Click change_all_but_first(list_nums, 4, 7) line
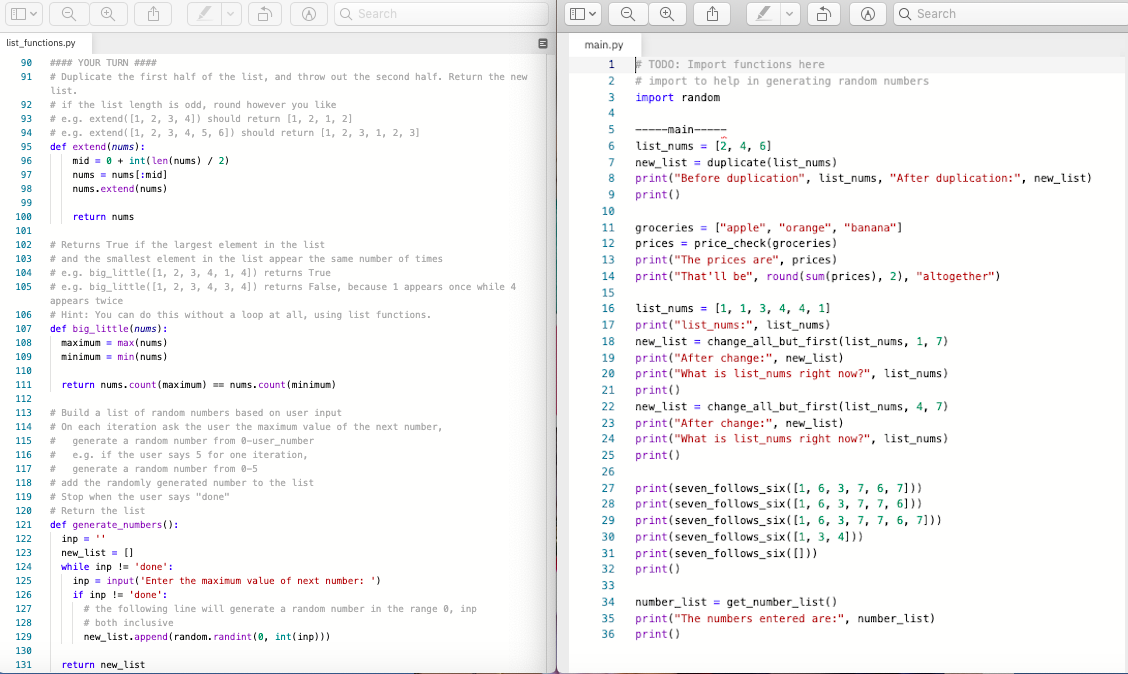The width and height of the screenshot is (1128, 674). pos(792,406)
